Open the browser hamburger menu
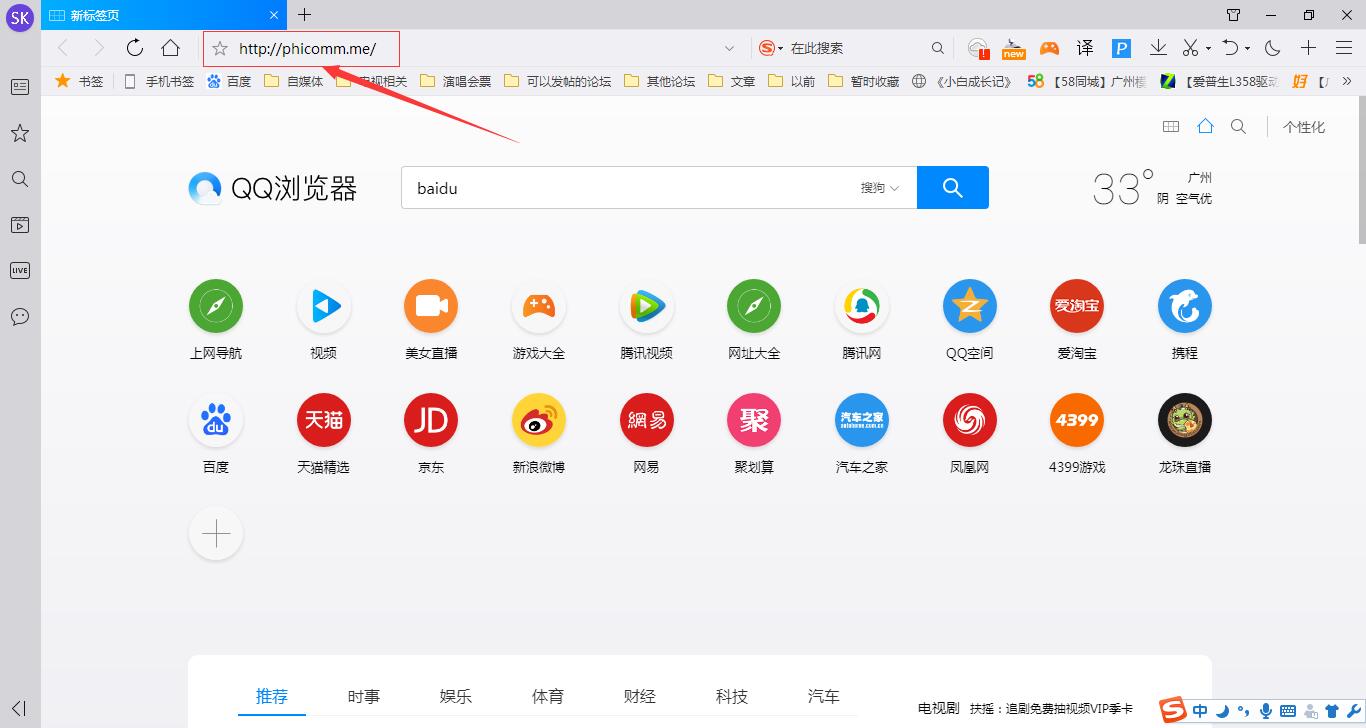The width and height of the screenshot is (1366, 728). coord(1343,47)
